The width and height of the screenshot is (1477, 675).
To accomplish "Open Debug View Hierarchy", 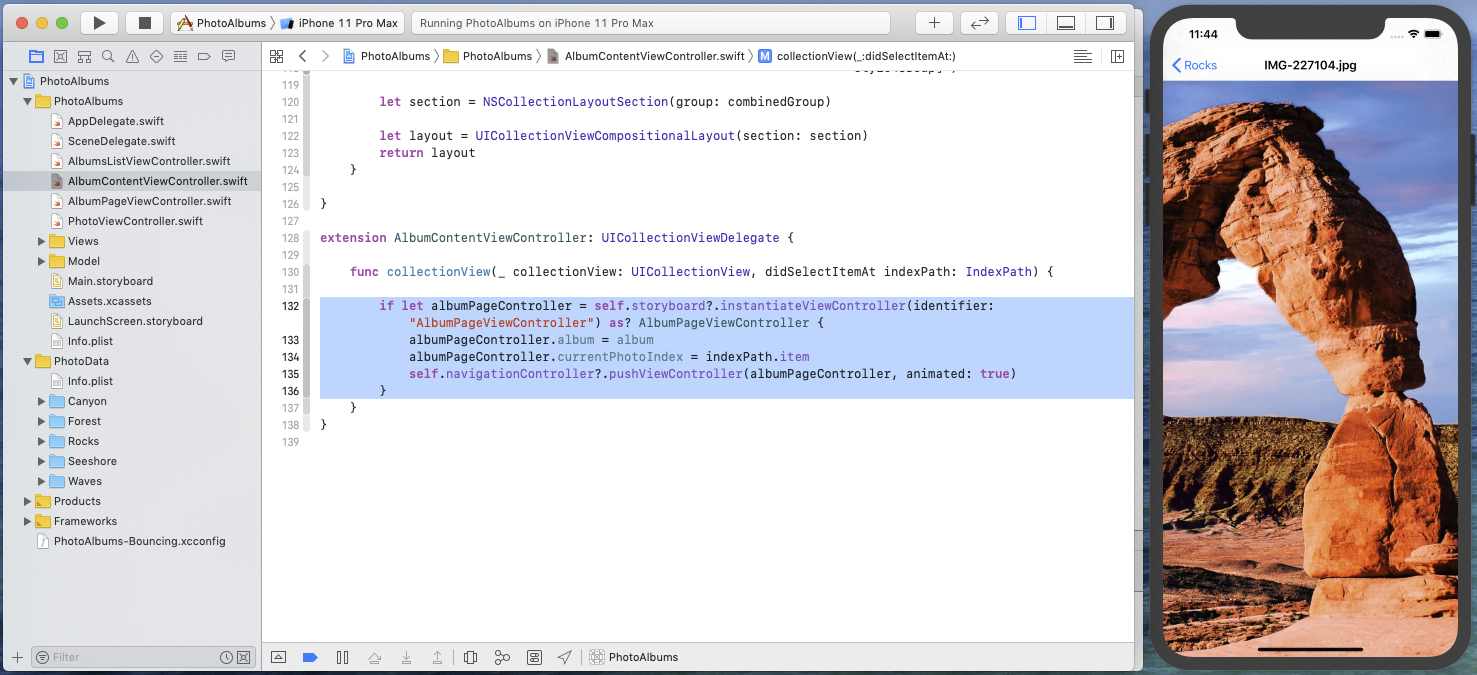I will tap(470, 657).
